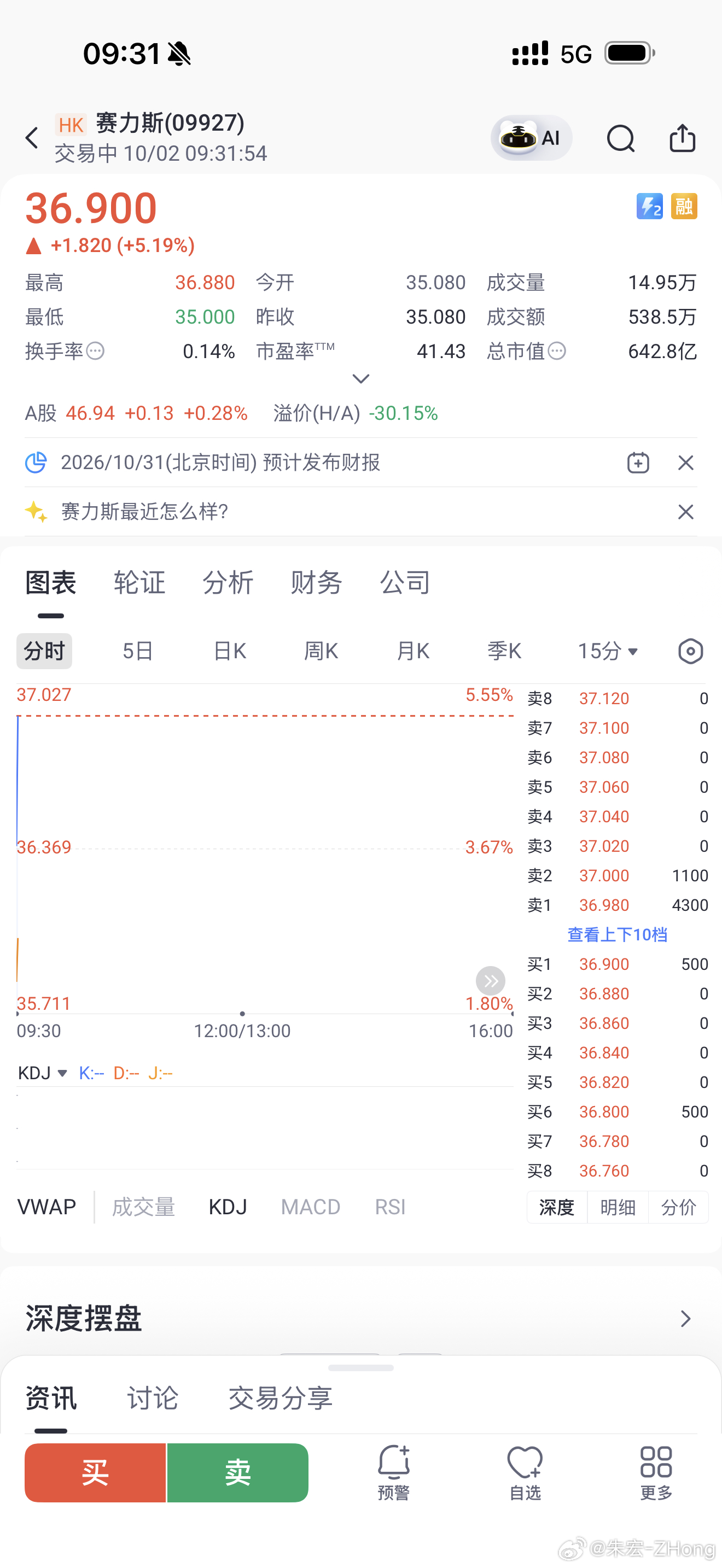Tap the share icon
The image size is (722, 1568).
(683, 138)
